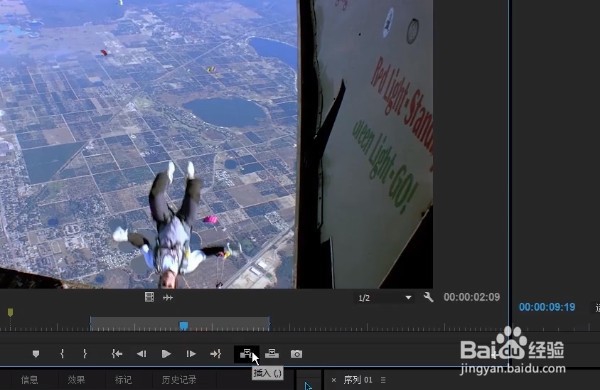Click the 00:00:02:09 duration timecode
This screenshot has width=600, height=390.
[471, 297]
